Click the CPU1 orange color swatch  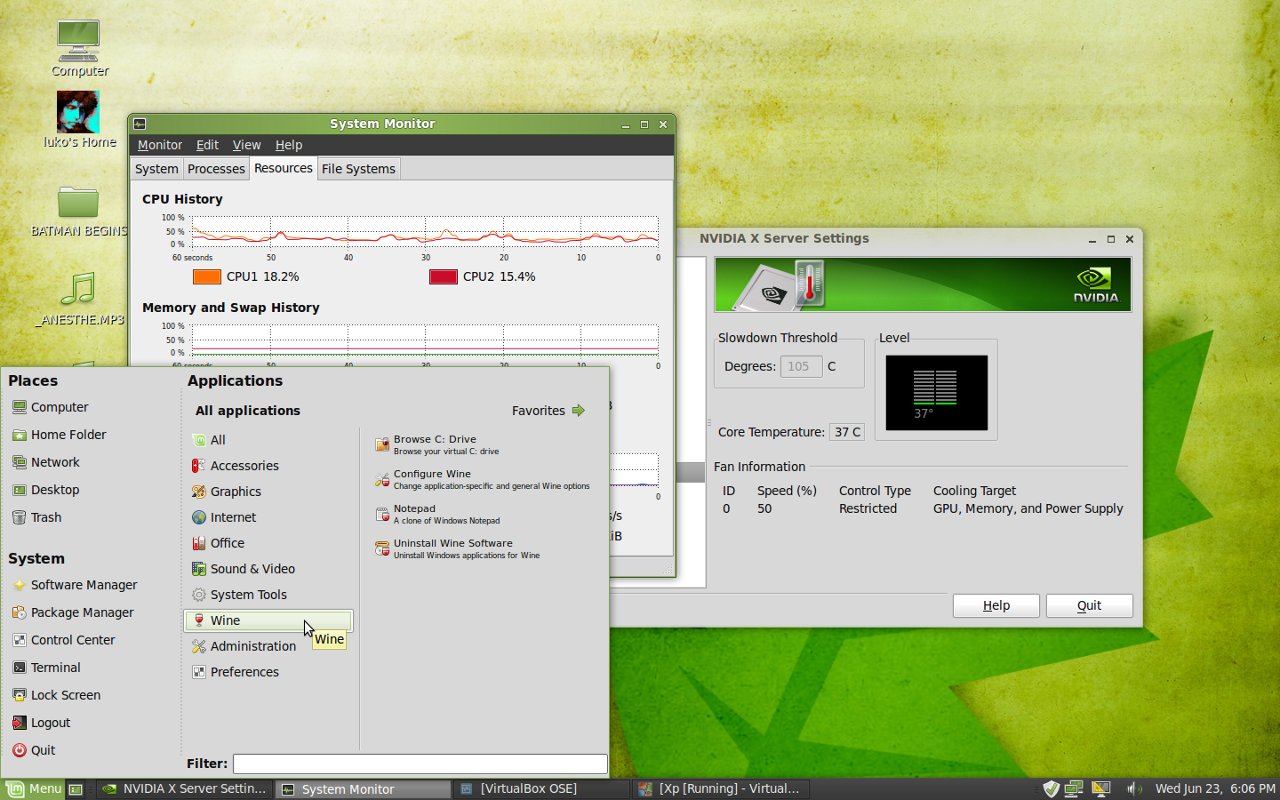[207, 277]
